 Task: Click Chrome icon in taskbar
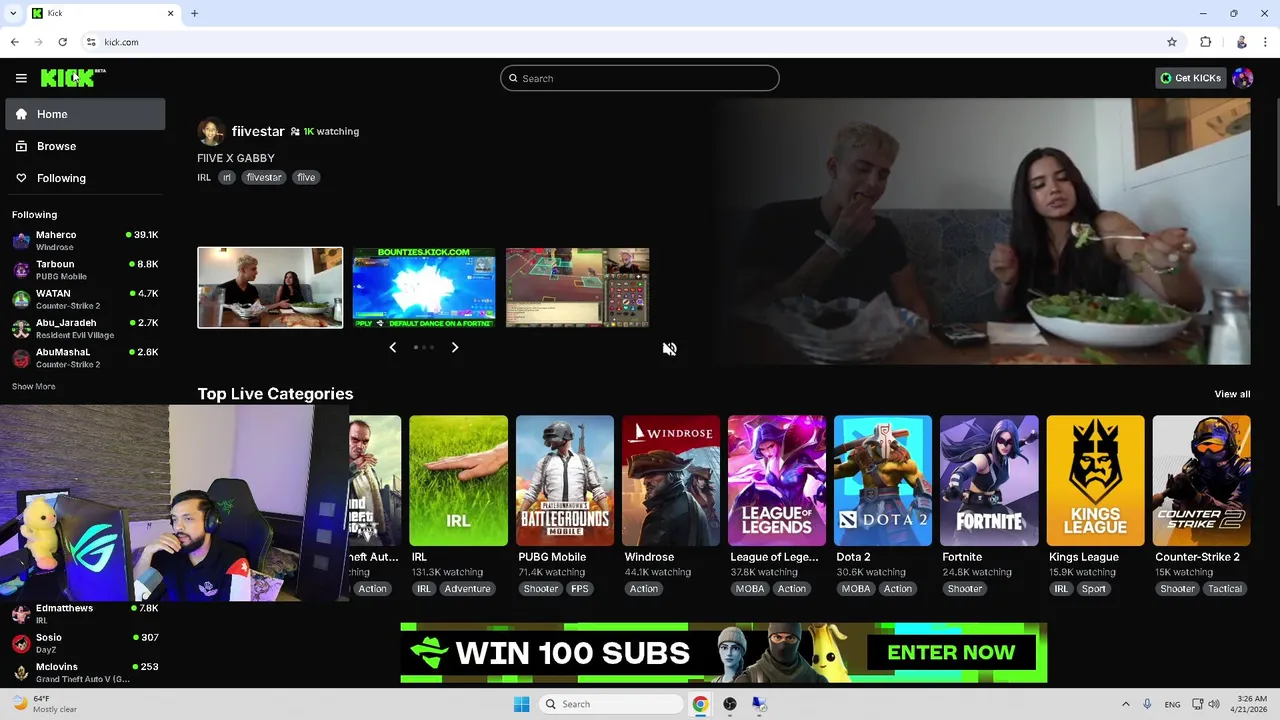(700, 704)
